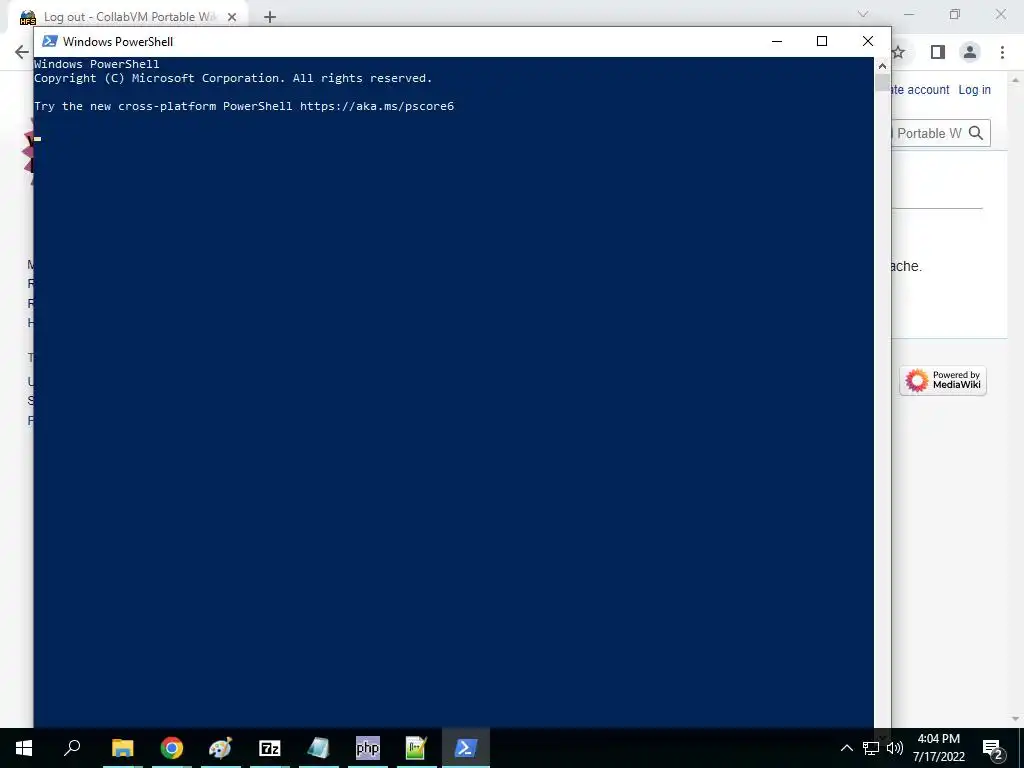Viewport: 1024px width, 768px height.
Task: Click Chrome tab search chevron
Action: coord(863,14)
